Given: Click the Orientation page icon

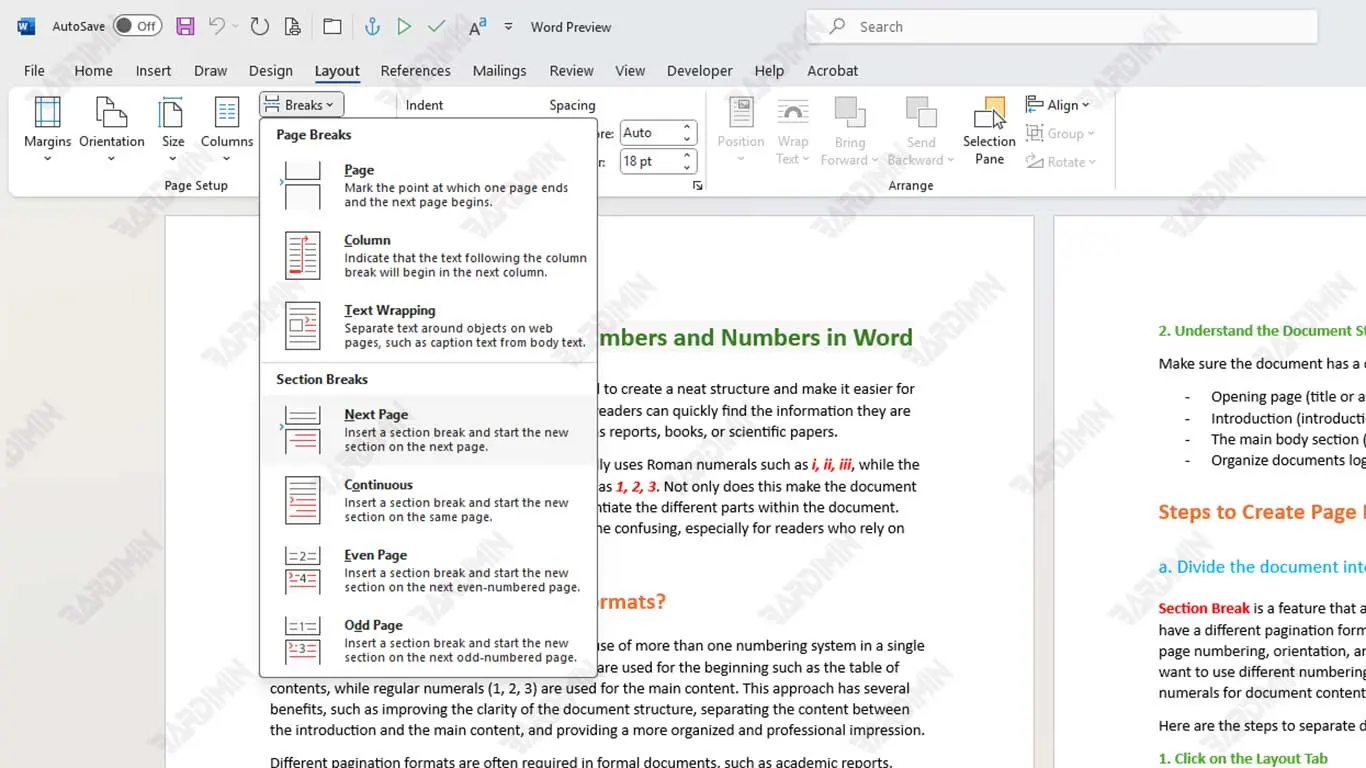Looking at the screenshot, I should (111, 112).
